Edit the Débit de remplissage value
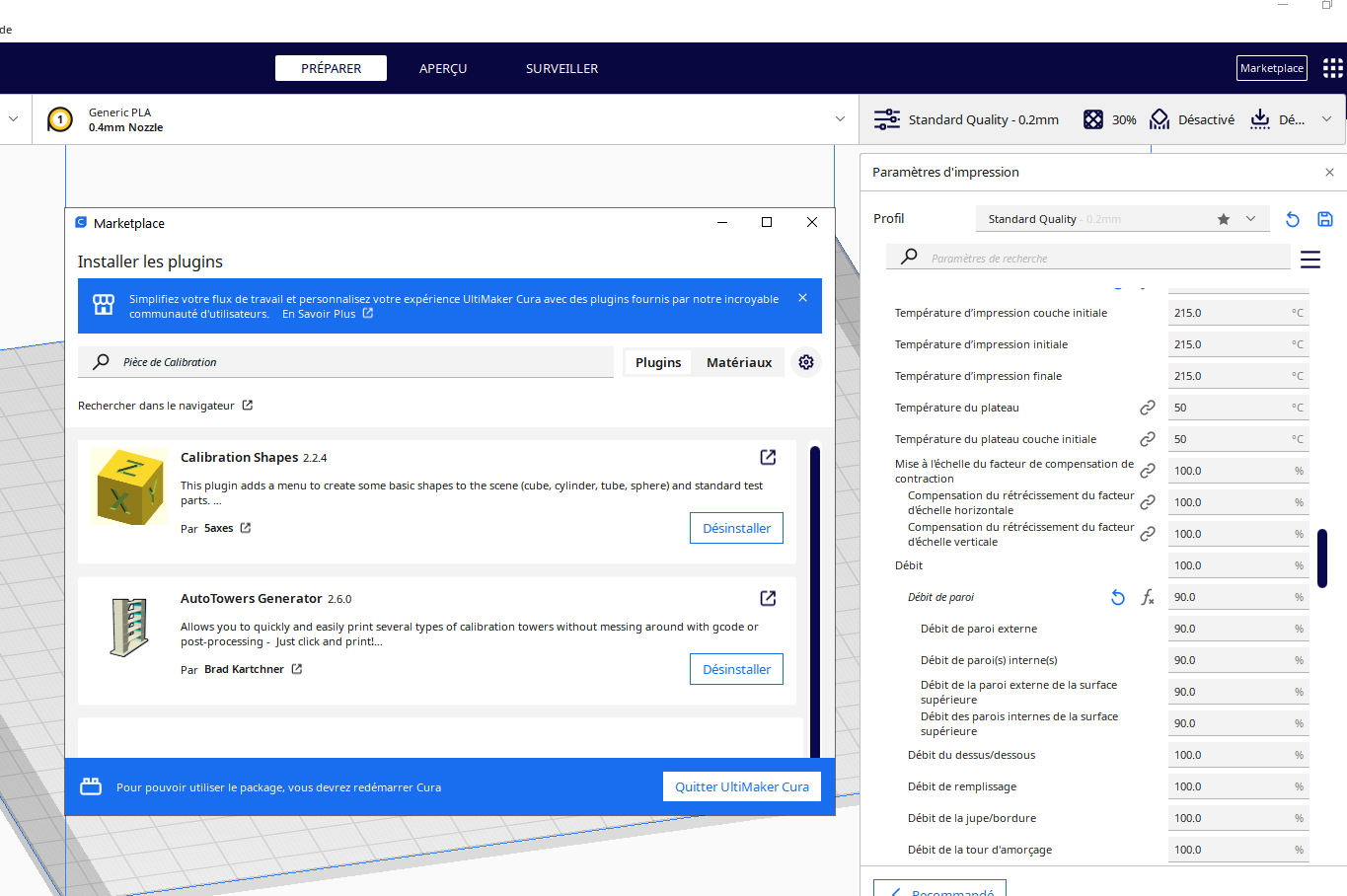 pos(1238,786)
